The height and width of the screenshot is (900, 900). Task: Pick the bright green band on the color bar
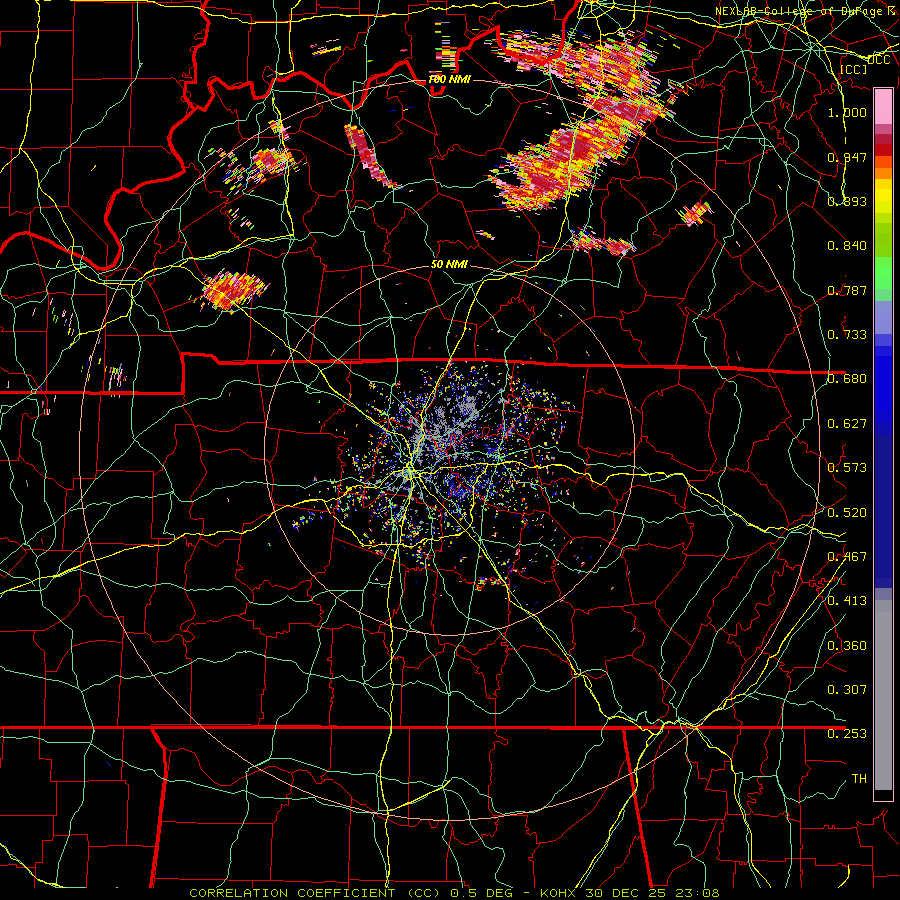tap(883, 273)
